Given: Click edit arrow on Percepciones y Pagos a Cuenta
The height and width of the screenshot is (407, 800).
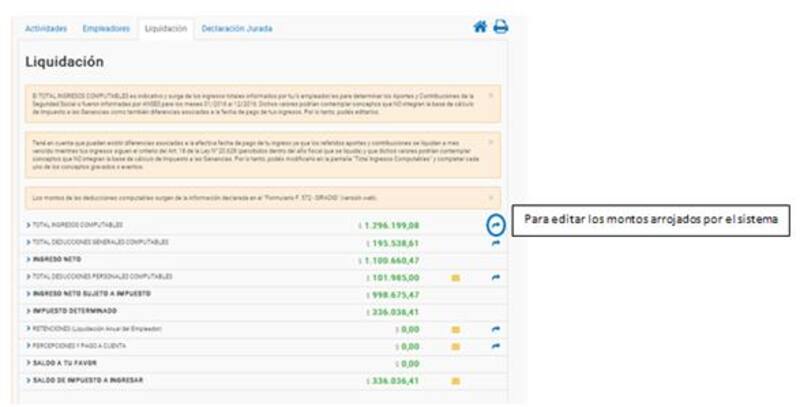Looking at the screenshot, I should tap(495, 346).
